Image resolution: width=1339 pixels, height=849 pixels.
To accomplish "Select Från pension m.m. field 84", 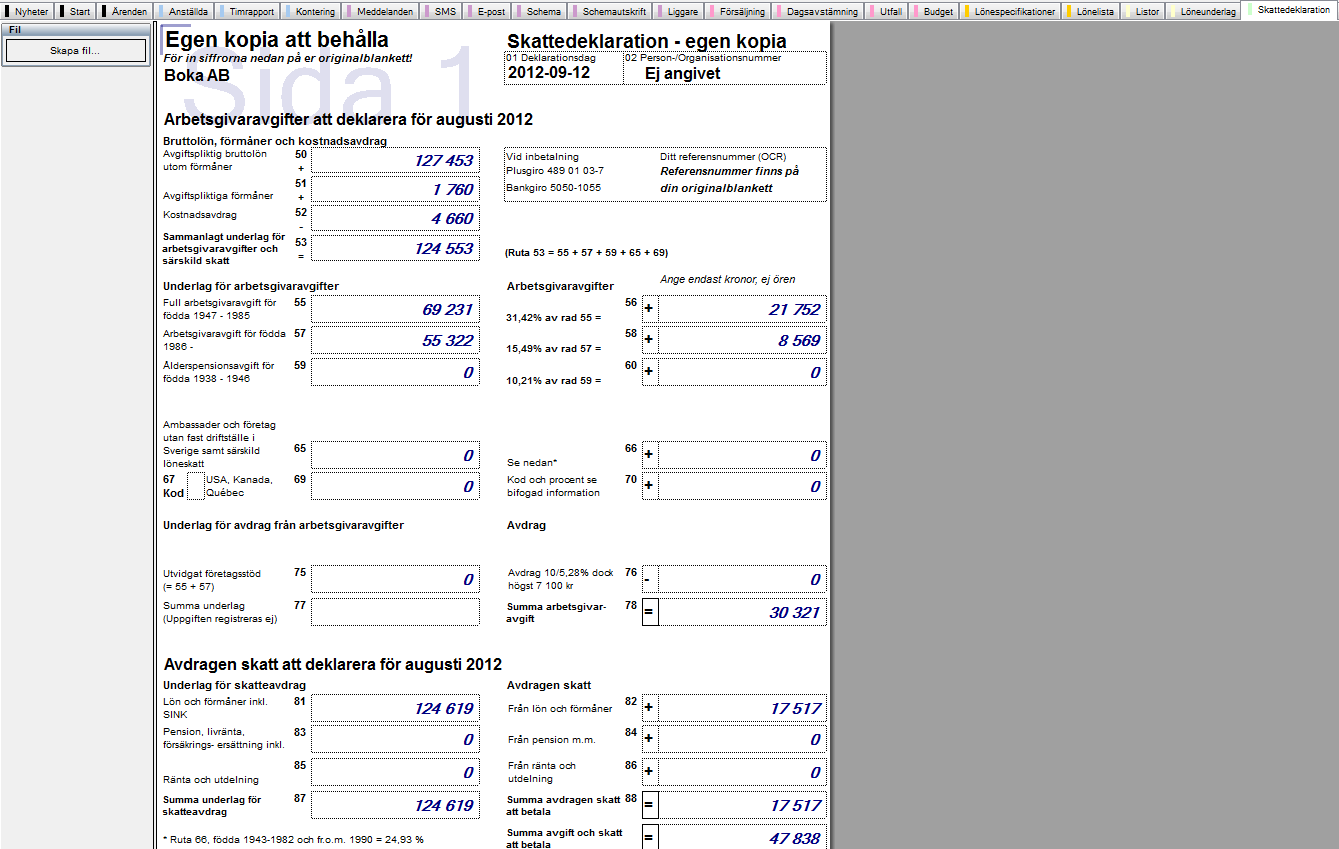I will pos(742,739).
